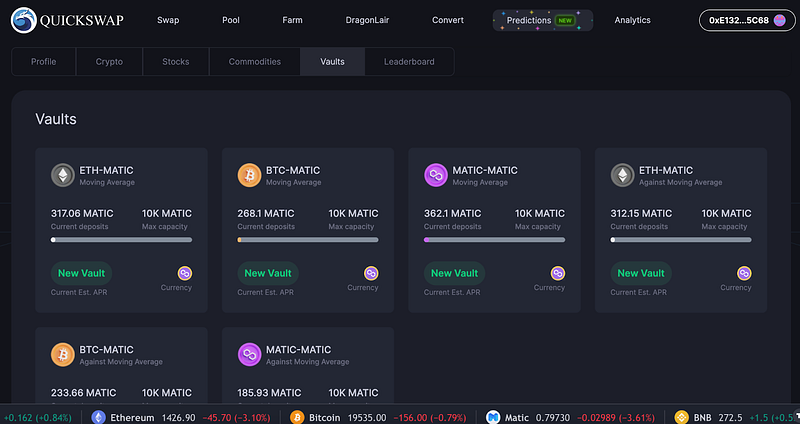Image resolution: width=800 pixels, height=424 pixels.
Task: Click the deposit progress bar under 312.15 MATIC
Action: 681,240
